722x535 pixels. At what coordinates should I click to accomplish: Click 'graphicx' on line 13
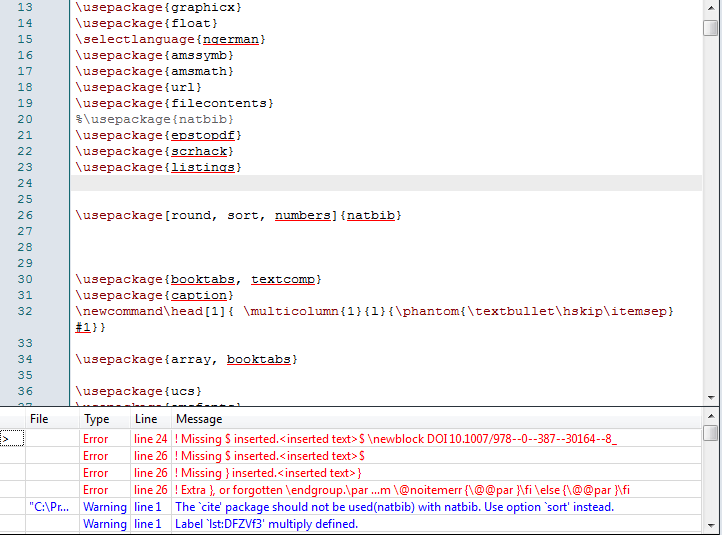point(203,8)
